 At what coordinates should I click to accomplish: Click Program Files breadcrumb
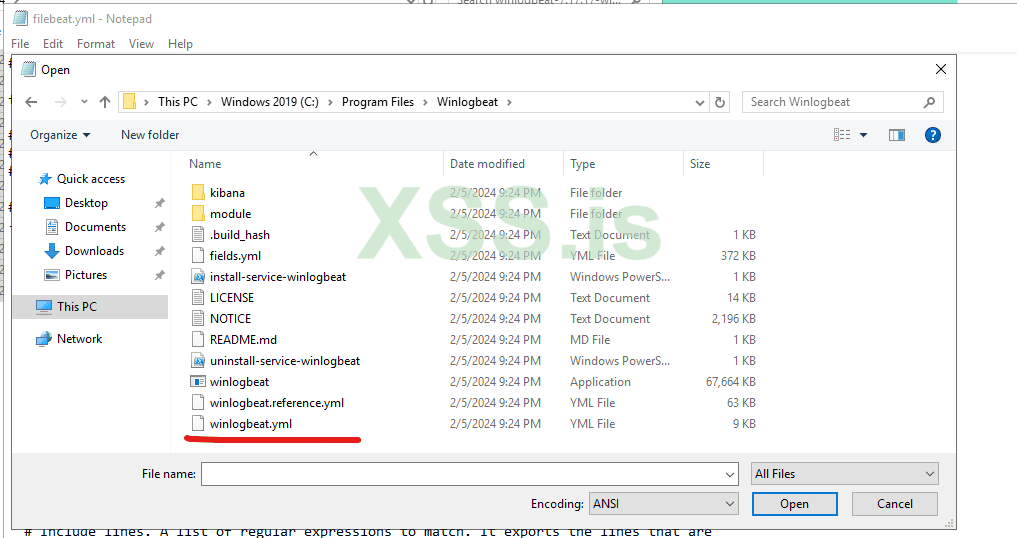coord(378,102)
